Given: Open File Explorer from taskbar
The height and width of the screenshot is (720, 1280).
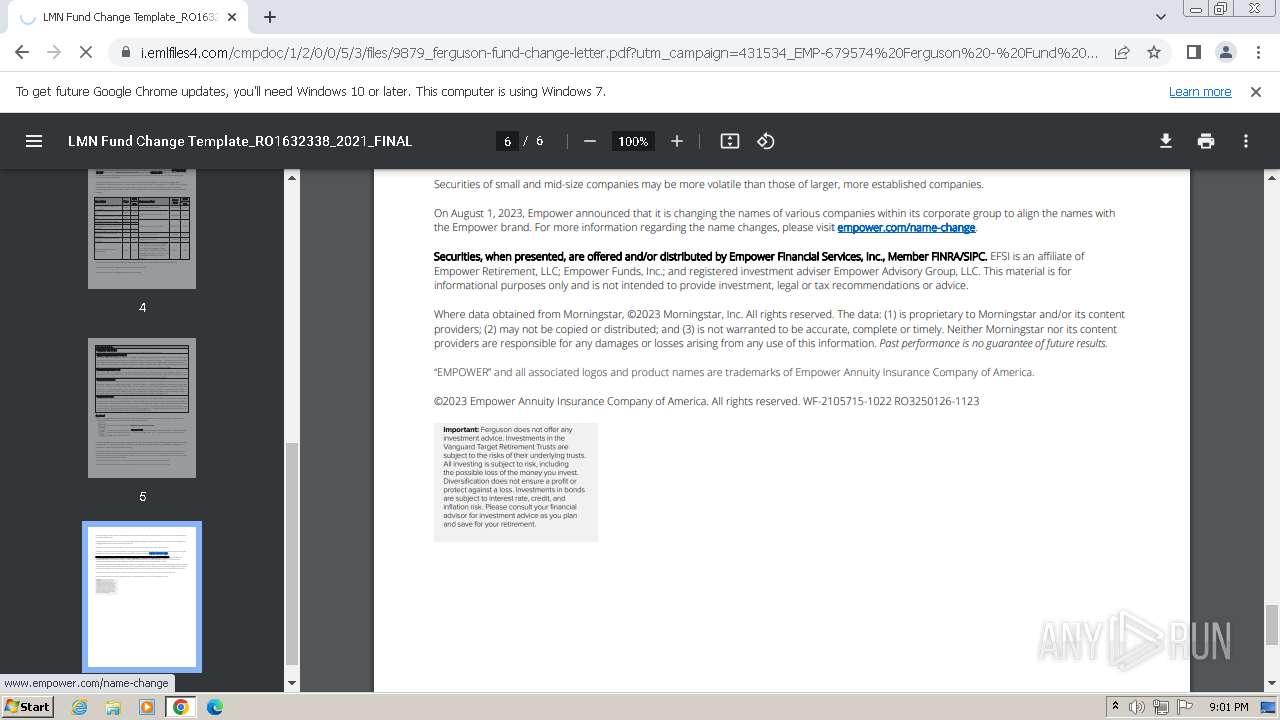Looking at the screenshot, I should click(113, 707).
